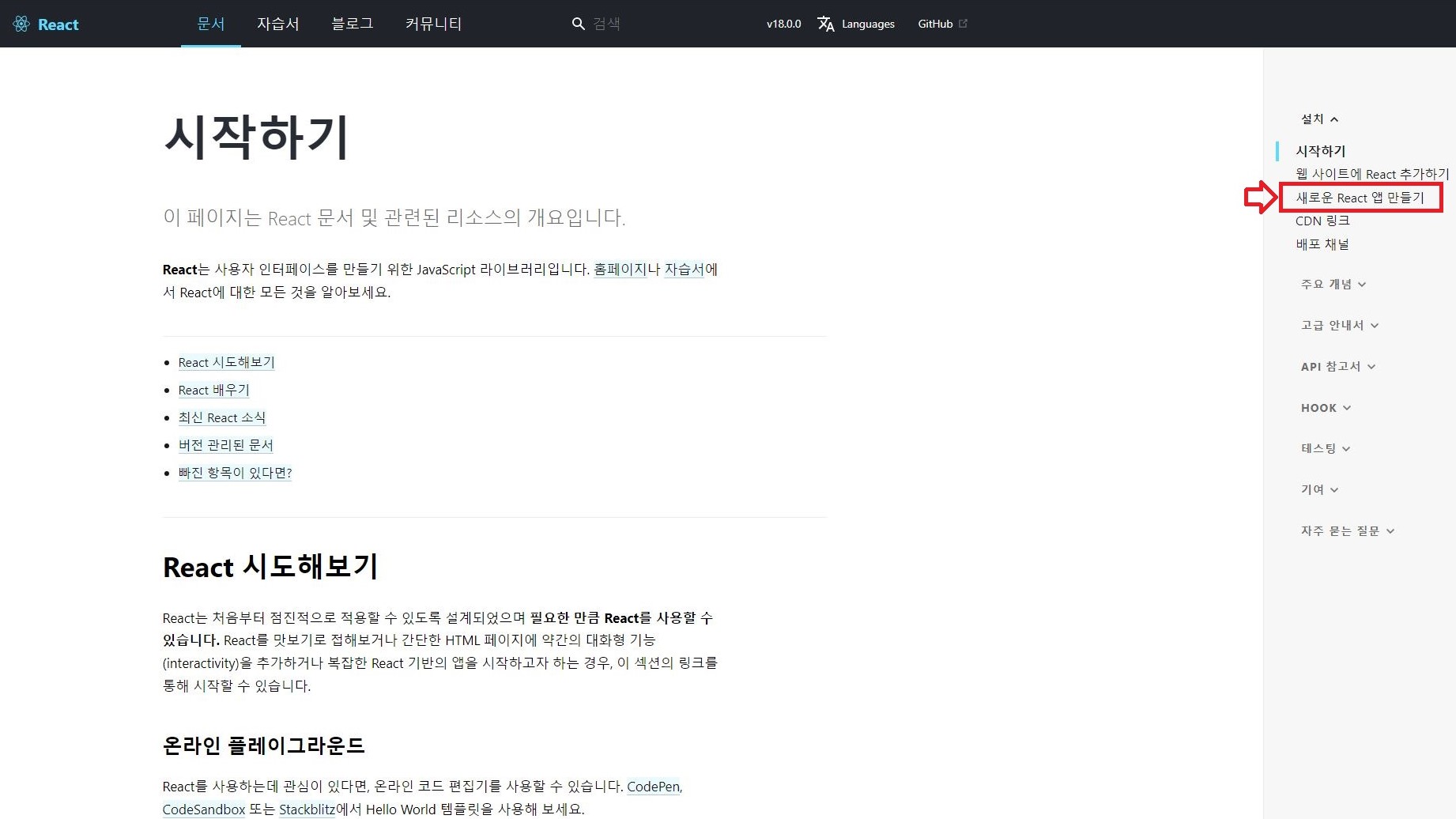The width and height of the screenshot is (1456, 819).
Task: Expand the 고급 안내서 sidebar section
Action: [x=1340, y=325]
